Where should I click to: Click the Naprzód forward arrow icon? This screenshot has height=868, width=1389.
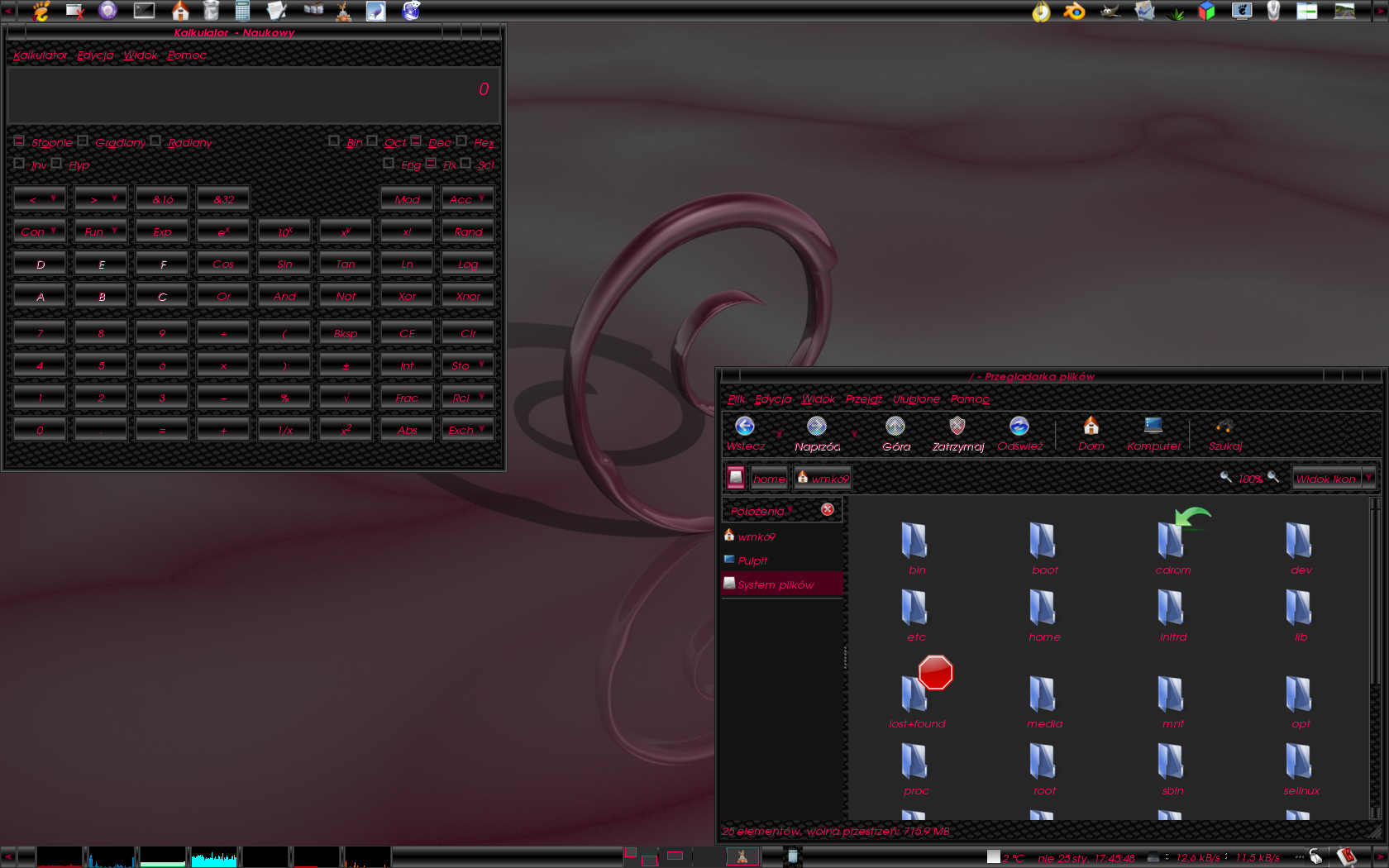coord(817,426)
